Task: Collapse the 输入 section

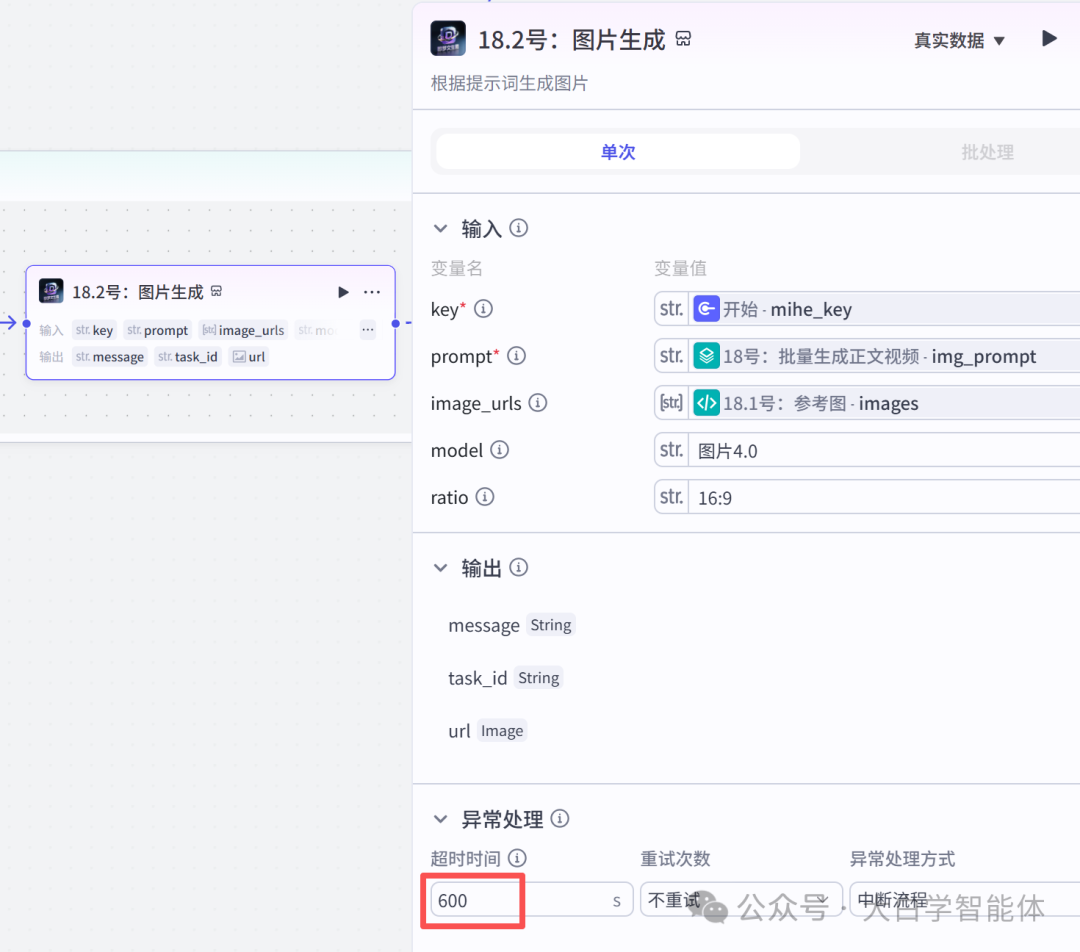Action: tap(440, 228)
